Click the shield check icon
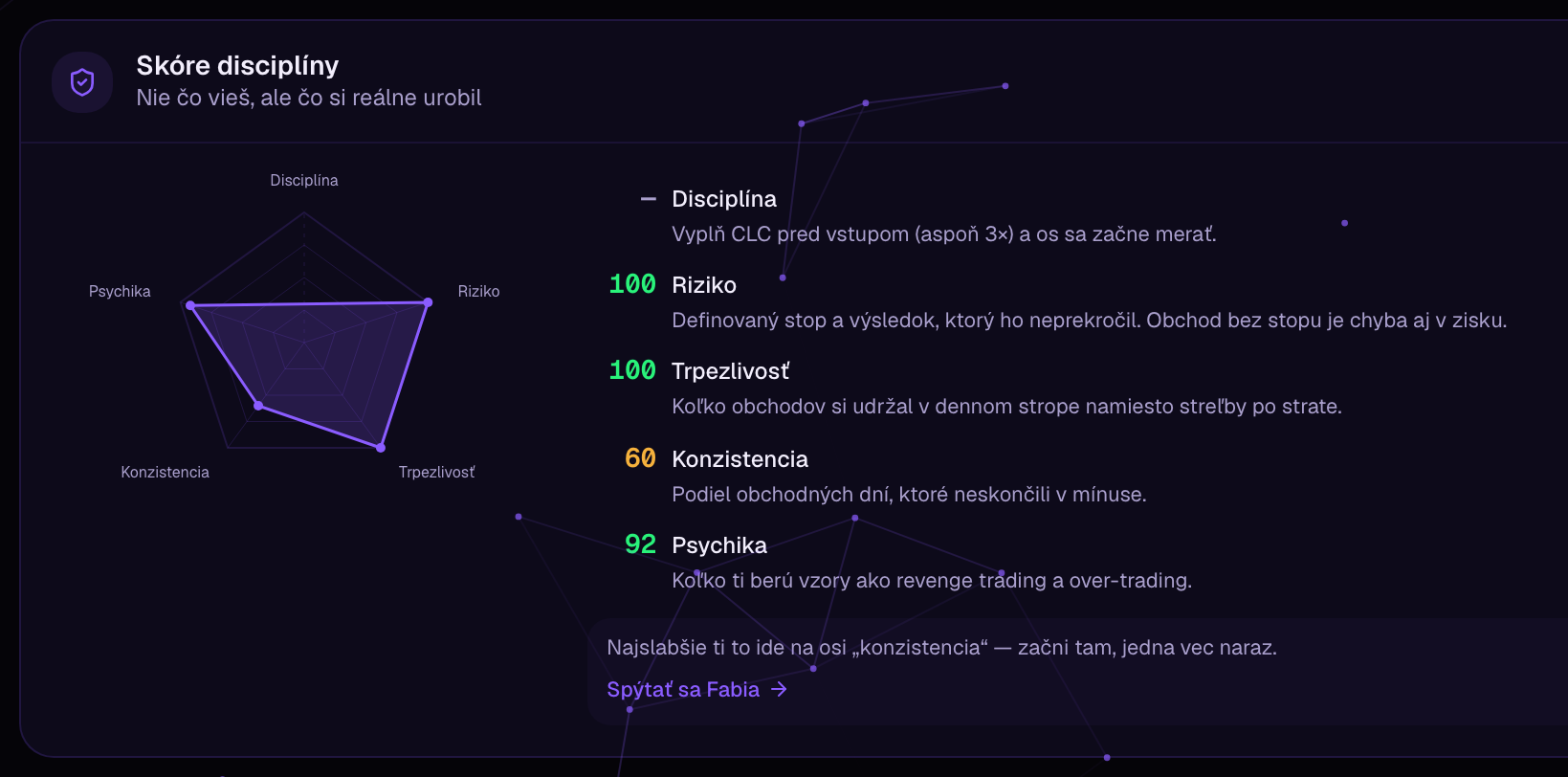Image resolution: width=1568 pixels, height=777 pixels. coord(82,82)
